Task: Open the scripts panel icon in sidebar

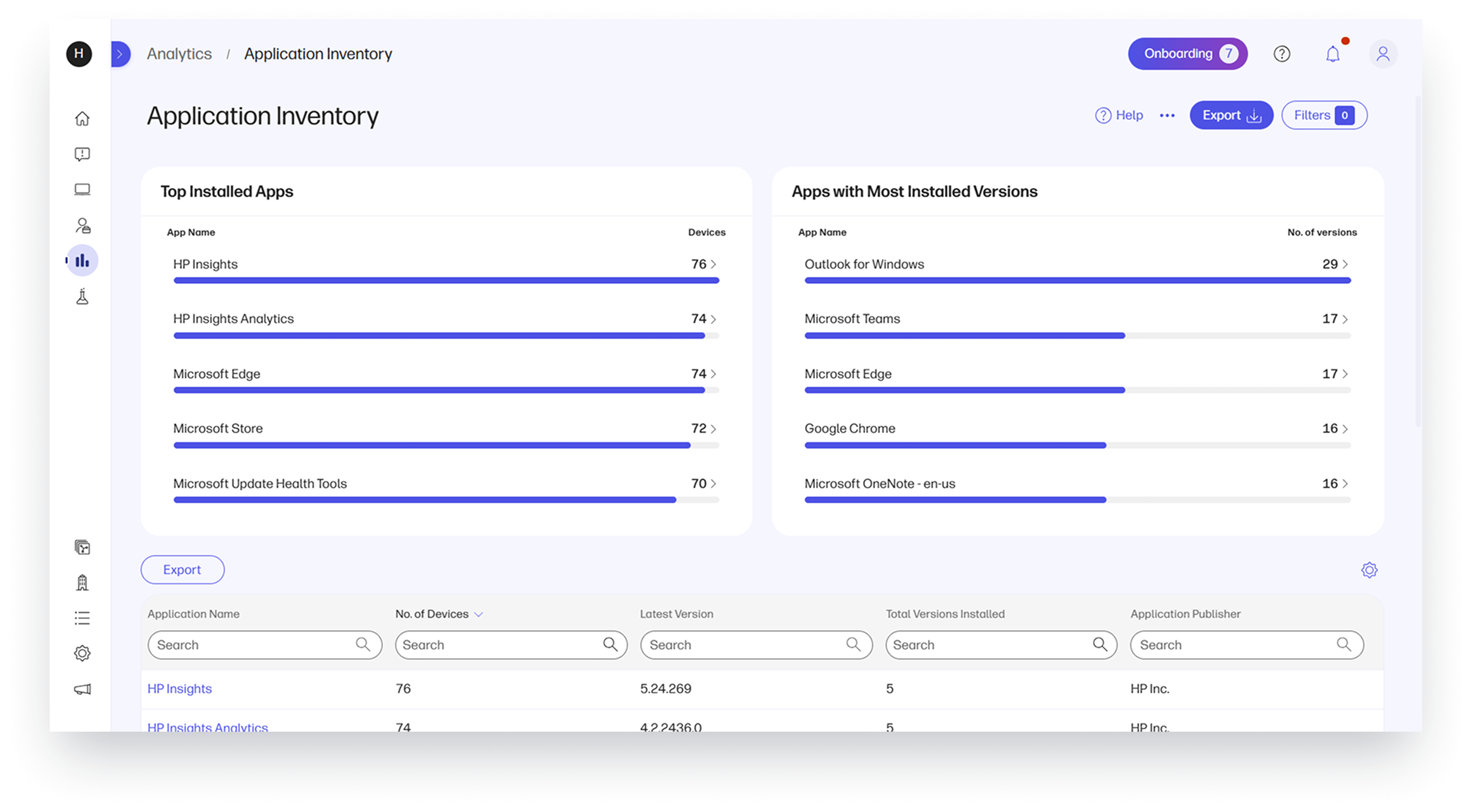Action: pyautogui.click(x=82, y=548)
